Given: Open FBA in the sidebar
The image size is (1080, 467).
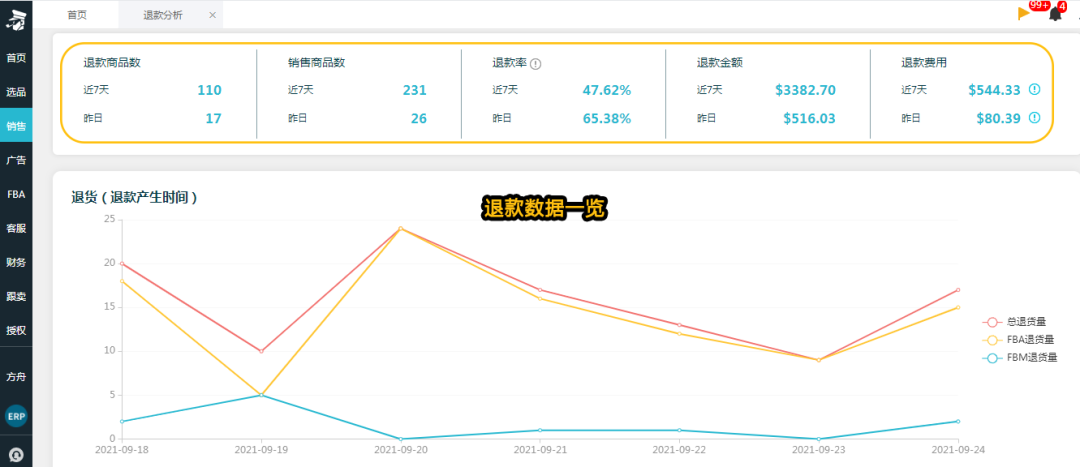Looking at the screenshot, I should click(x=16, y=194).
